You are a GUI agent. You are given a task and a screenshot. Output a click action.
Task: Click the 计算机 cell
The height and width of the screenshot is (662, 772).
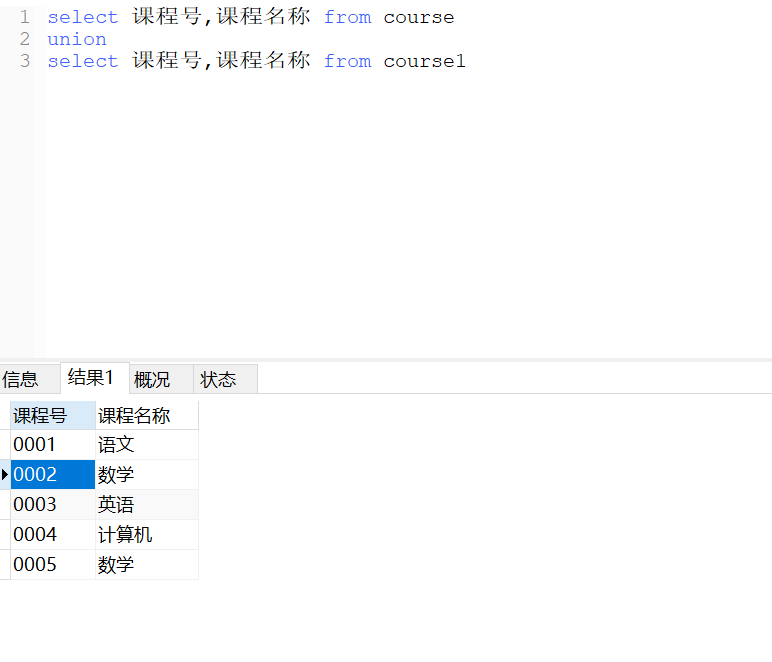[147, 535]
